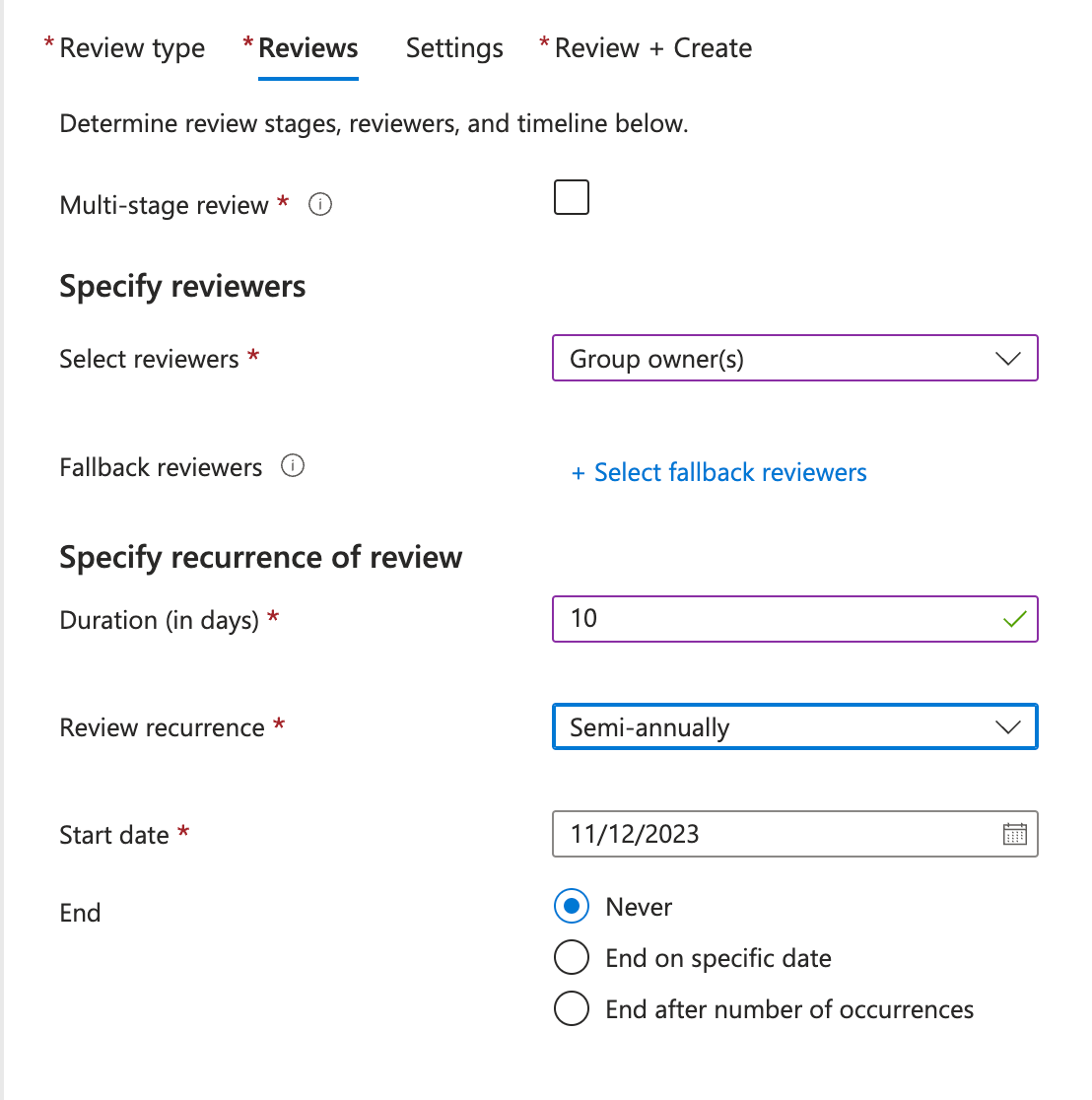Switch to the Review type tab
The height and width of the screenshot is (1100, 1092).
[132, 48]
